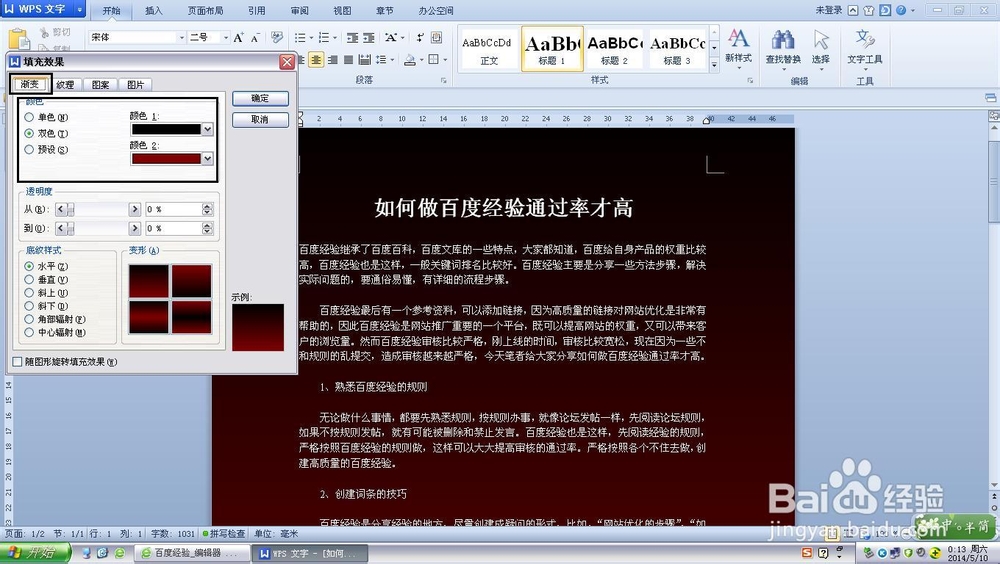Click the 选择 cursor arrow tool

(x=821, y=48)
